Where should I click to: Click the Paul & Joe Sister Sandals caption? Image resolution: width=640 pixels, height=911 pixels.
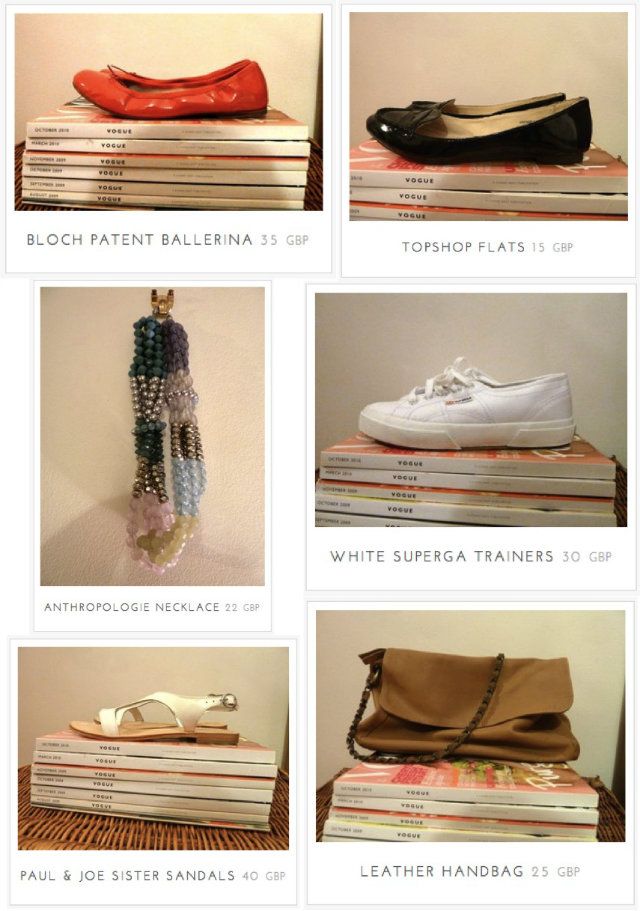pyautogui.click(x=127, y=876)
